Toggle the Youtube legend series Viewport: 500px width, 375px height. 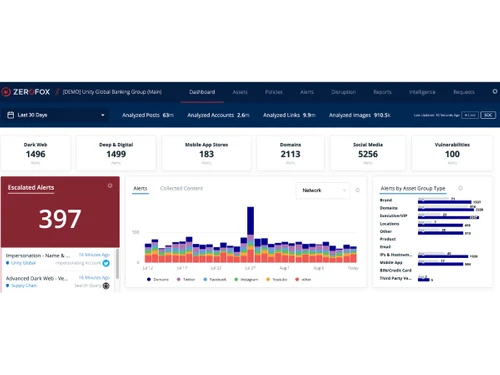[277, 279]
